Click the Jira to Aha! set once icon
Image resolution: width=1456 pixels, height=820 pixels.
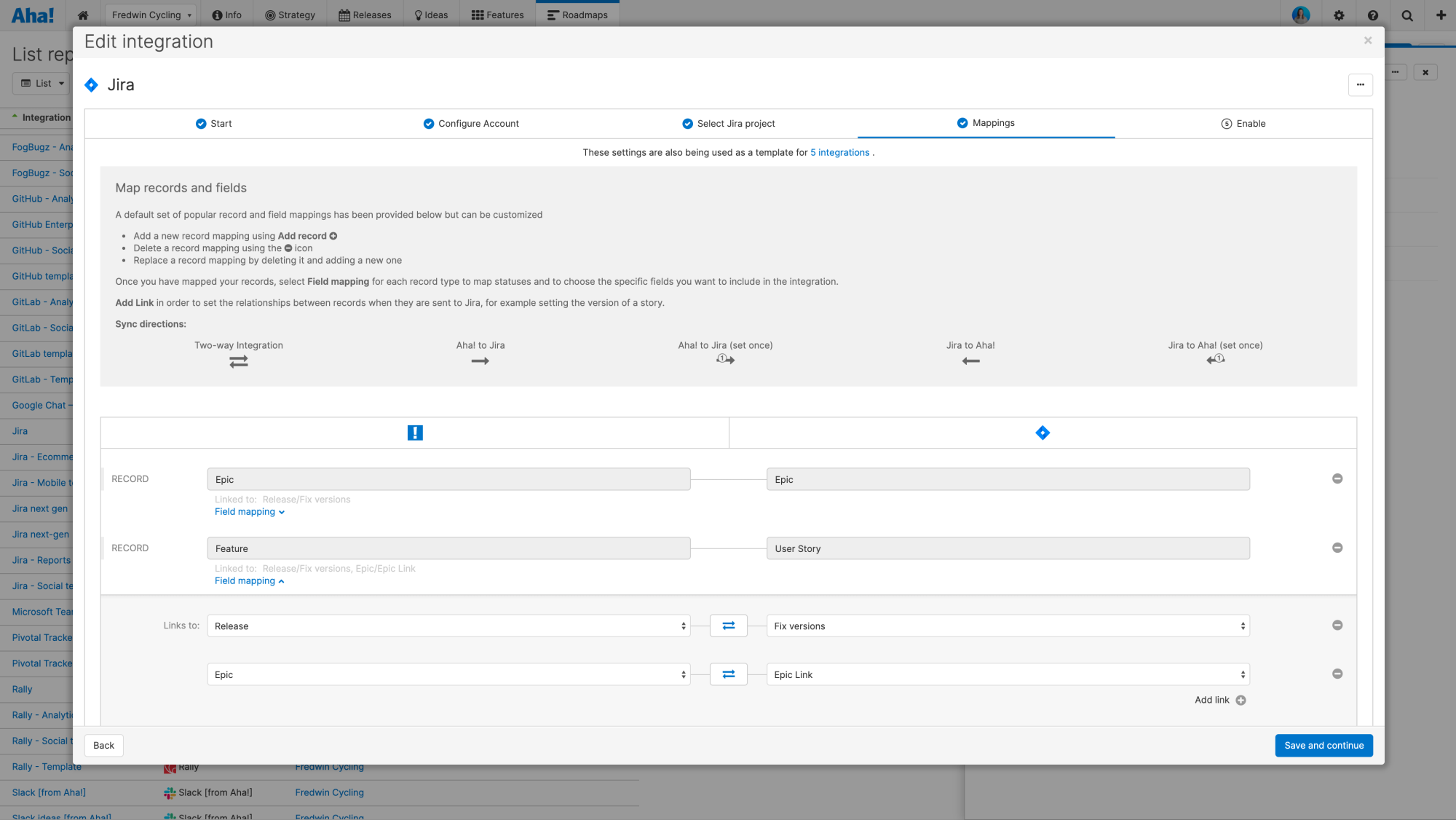click(x=1214, y=361)
